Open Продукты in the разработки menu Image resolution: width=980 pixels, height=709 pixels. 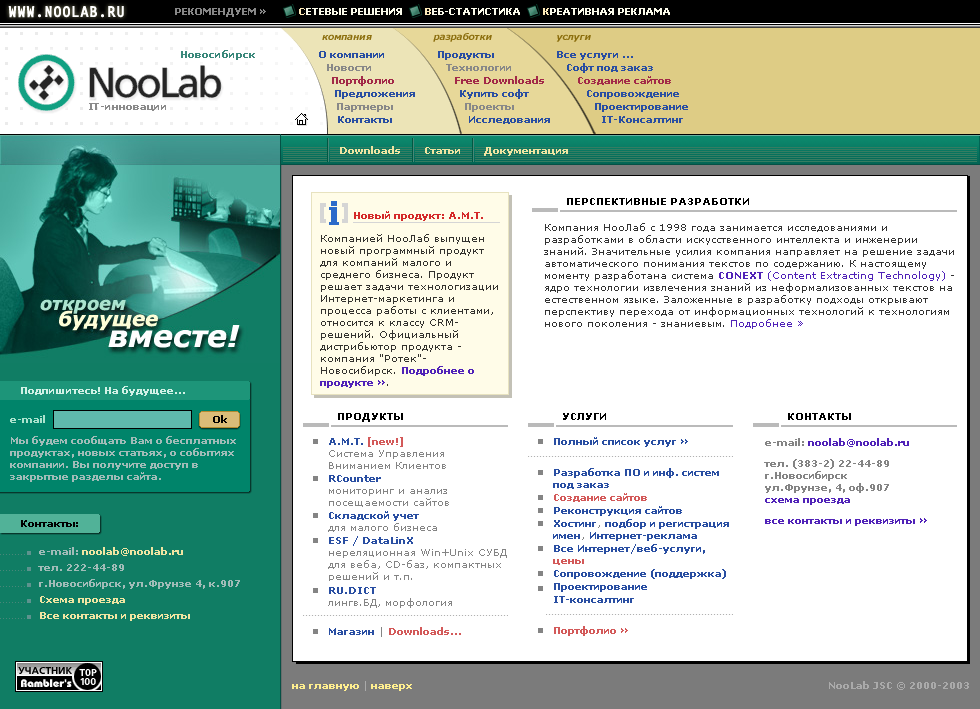[x=466, y=54]
